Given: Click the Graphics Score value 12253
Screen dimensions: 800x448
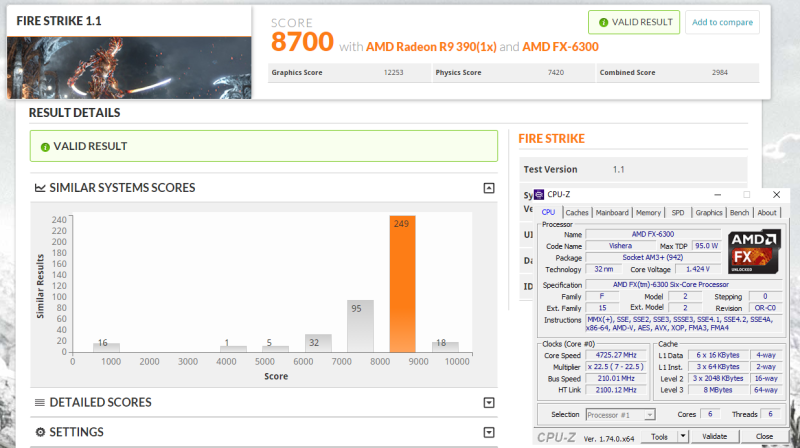Looking at the screenshot, I should click(393, 72).
